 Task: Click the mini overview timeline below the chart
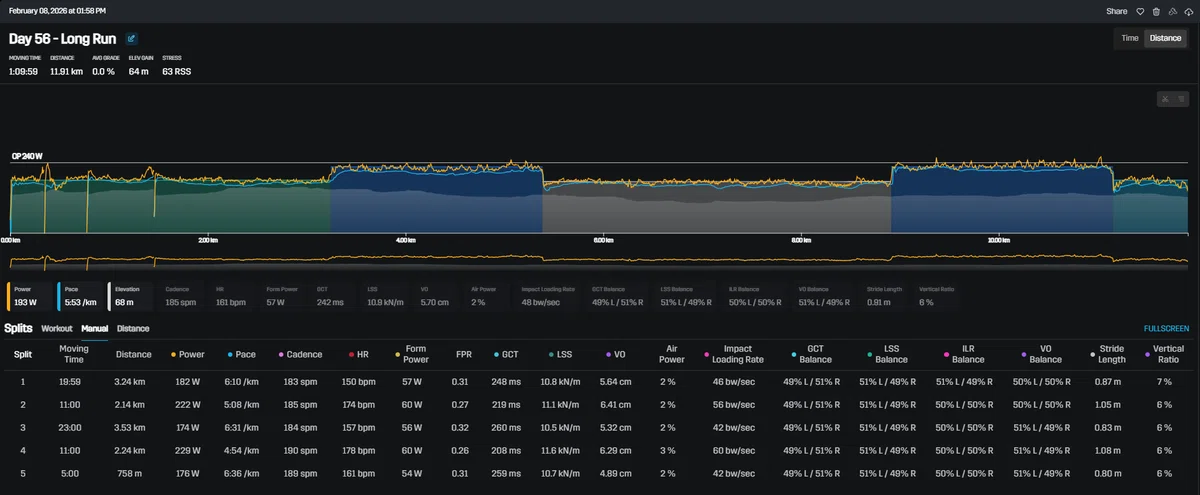tap(598, 260)
